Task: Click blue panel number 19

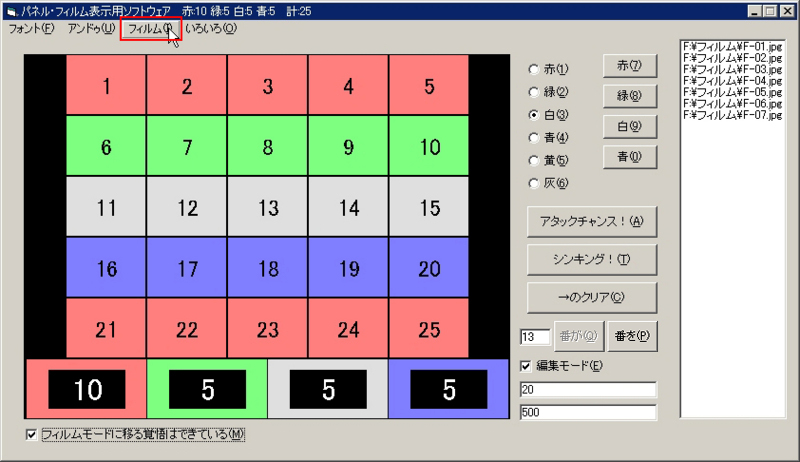Action: [348, 267]
